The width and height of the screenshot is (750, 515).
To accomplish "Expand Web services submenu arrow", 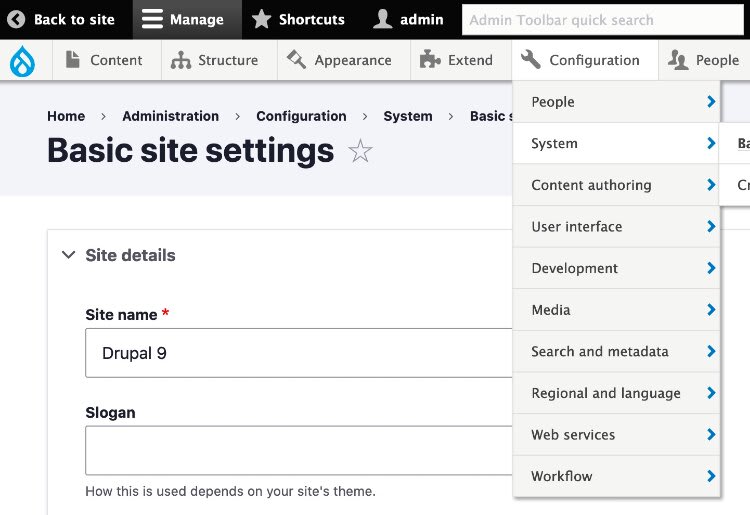I will coord(711,434).
